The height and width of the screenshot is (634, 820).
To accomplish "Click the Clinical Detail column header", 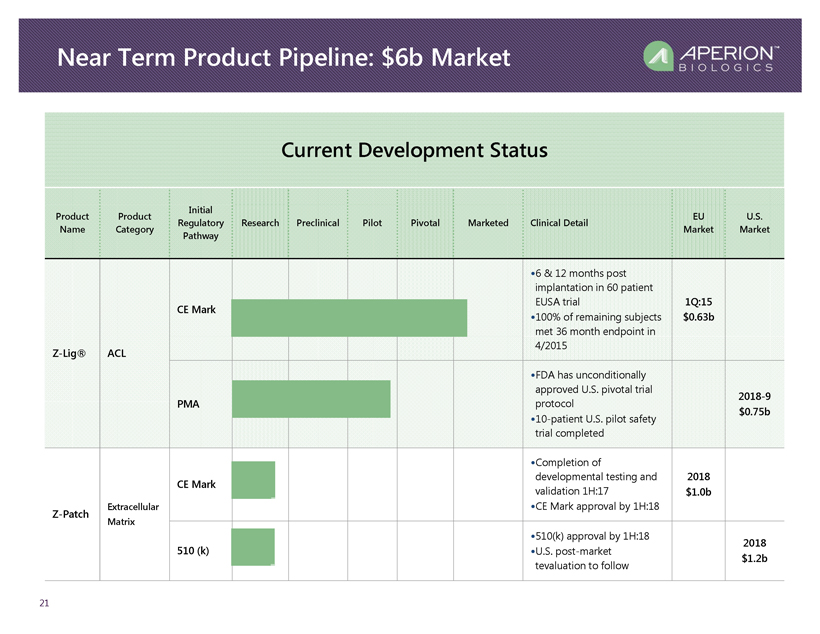I will [x=559, y=223].
